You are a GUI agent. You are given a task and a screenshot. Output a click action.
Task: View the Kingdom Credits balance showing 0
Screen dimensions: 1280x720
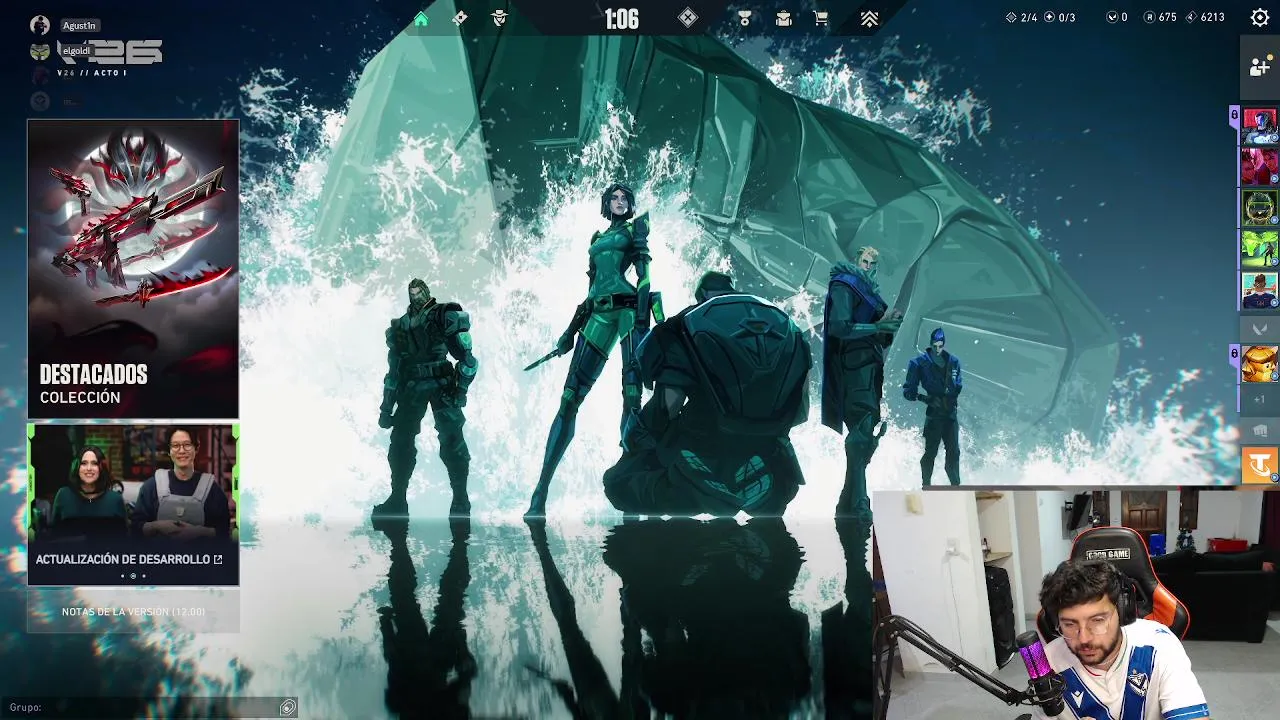(x=1117, y=17)
